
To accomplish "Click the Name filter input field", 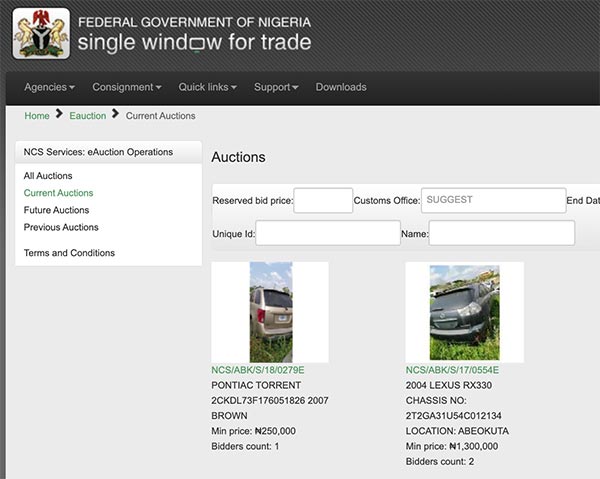I will click(502, 233).
